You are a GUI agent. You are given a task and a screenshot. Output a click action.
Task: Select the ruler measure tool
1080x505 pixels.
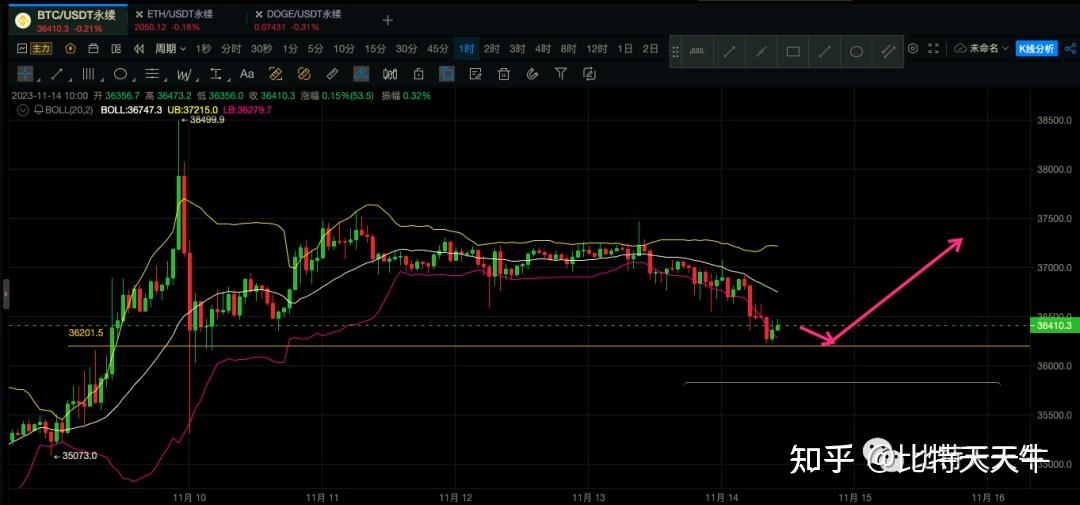pos(332,73)
